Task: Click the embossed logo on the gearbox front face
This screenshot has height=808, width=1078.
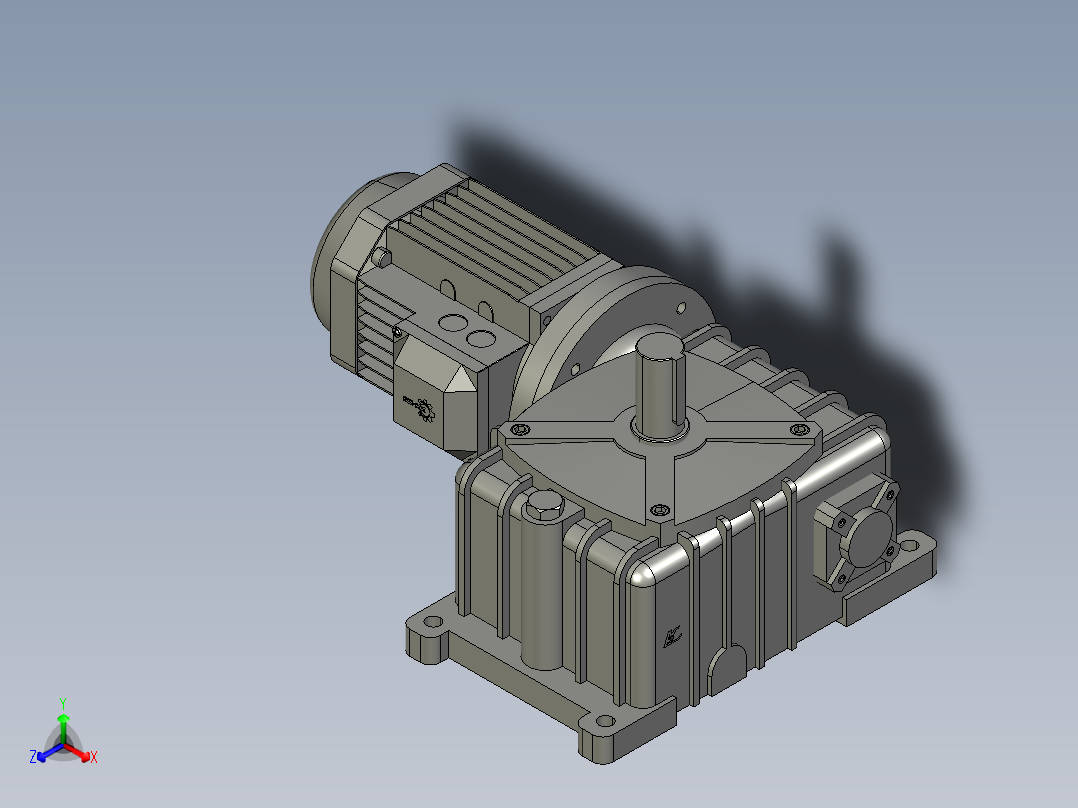Action: (x=672, y=637)
